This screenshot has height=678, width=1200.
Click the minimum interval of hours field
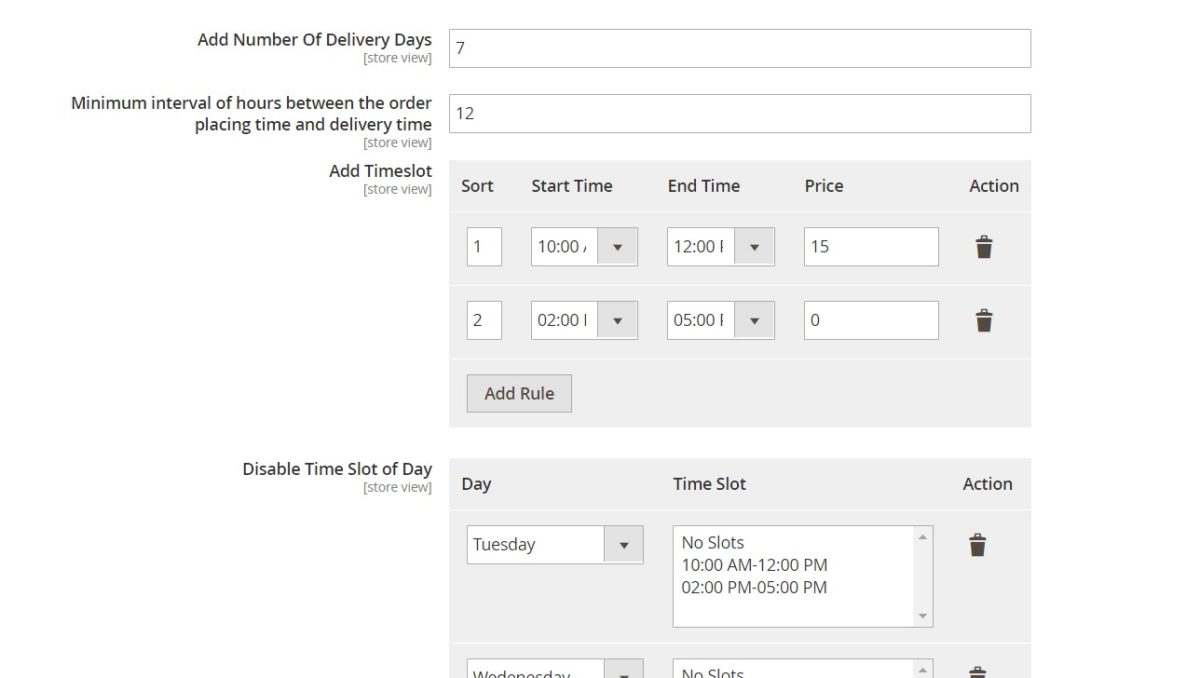tap(740, 113)
